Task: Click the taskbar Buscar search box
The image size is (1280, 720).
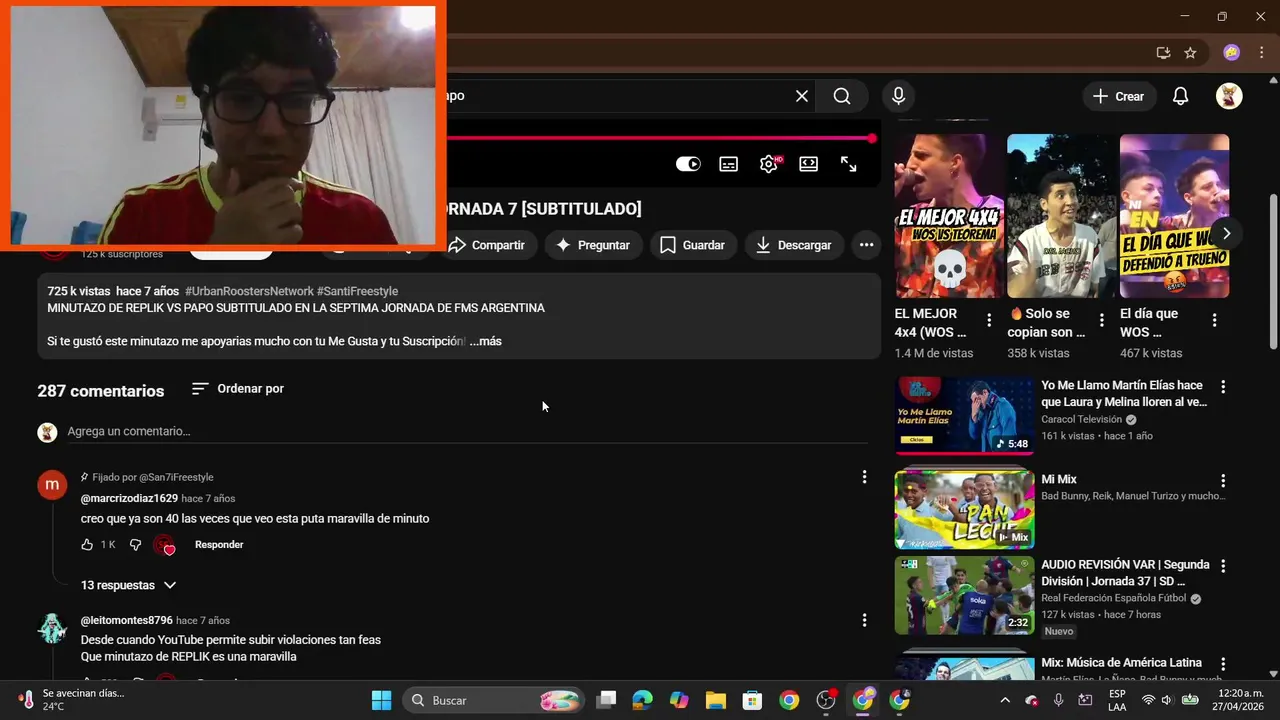Action: coord(495,700)
